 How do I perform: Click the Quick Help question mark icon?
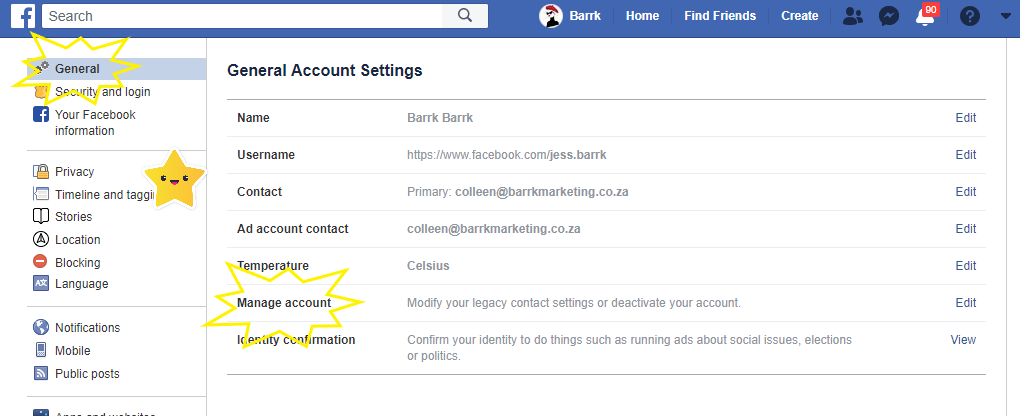coord(969,16)
